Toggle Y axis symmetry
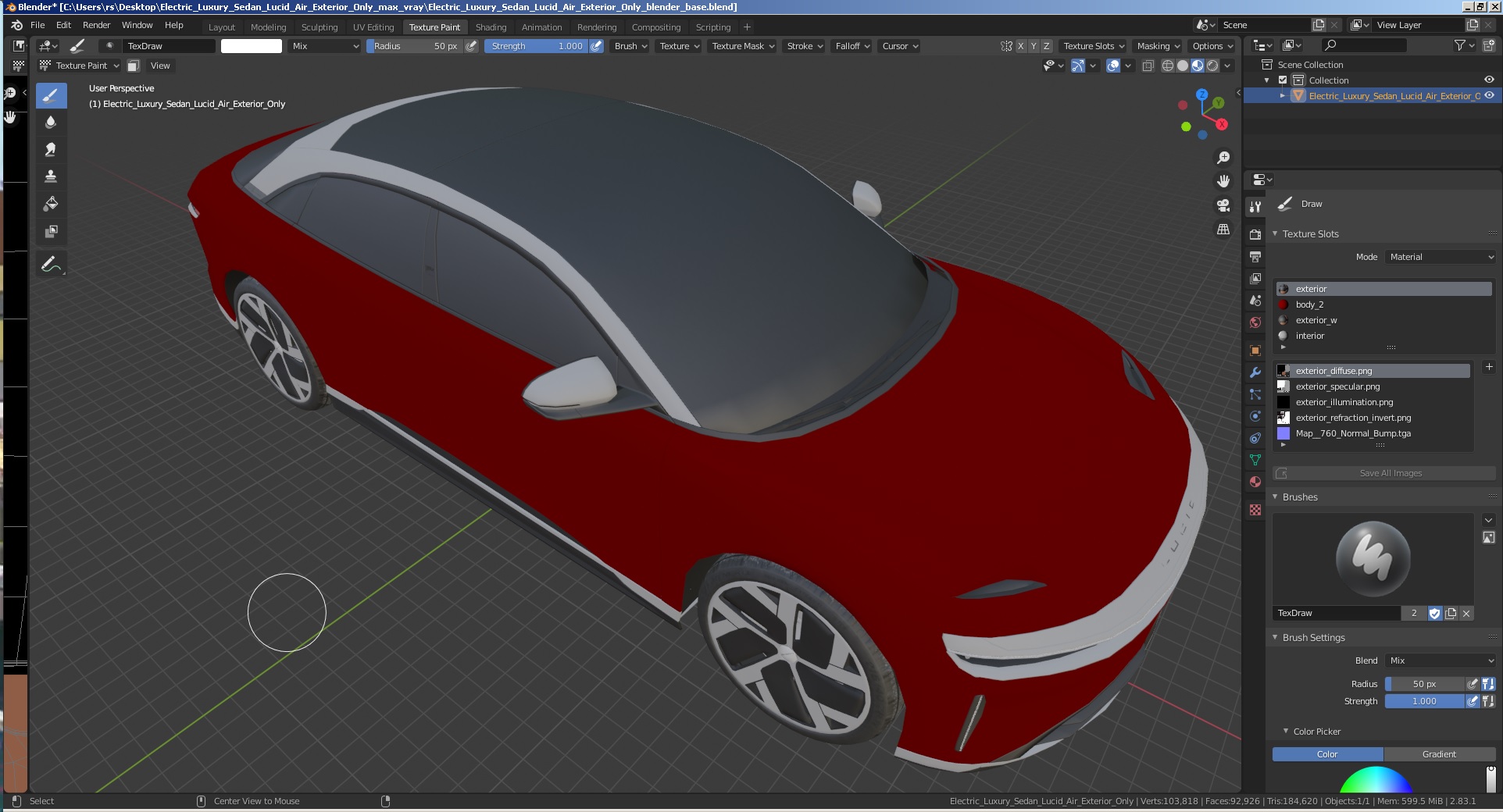Image resolution: width=1503 pixels, height=812 pixels. click(x=1034, y=46)
